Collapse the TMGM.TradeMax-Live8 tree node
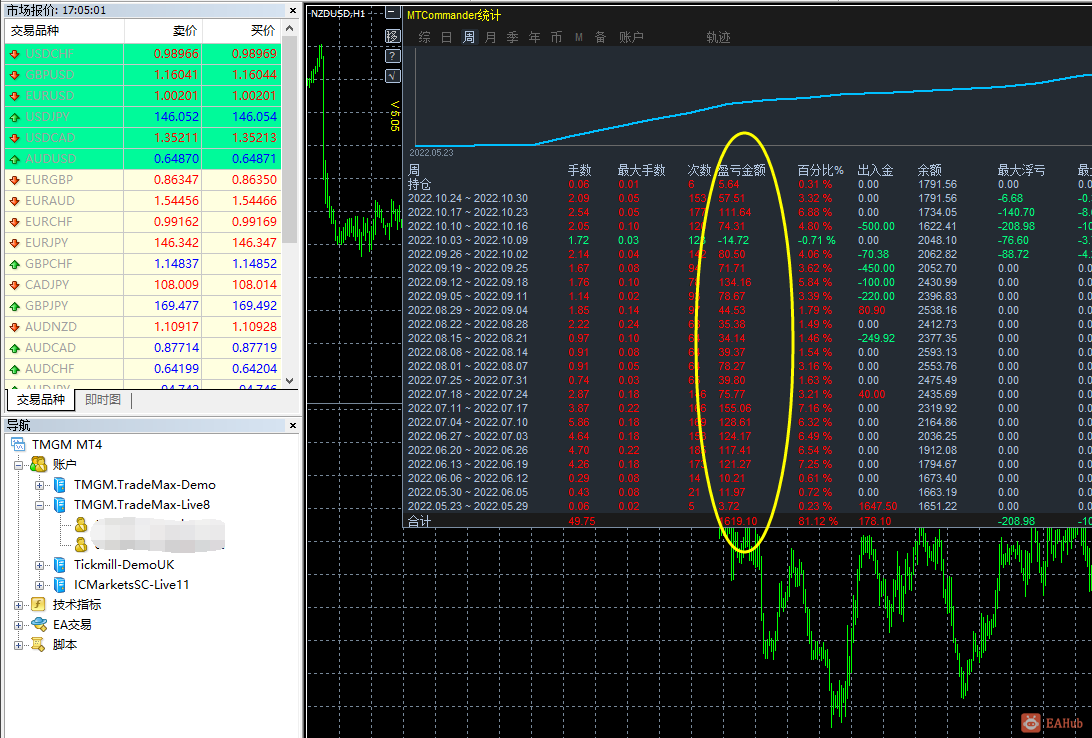The height and width of the screenshot is (738, 1092). coord(40,505)
